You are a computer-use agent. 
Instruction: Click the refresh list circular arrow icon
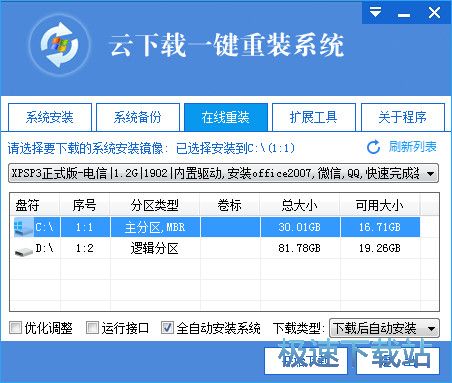[374, 147]
